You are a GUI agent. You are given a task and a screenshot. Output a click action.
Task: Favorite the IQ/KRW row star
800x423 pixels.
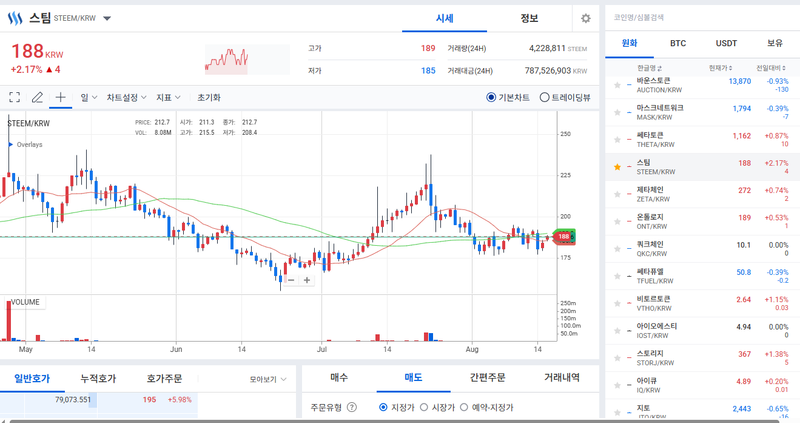tap(617, 385)
